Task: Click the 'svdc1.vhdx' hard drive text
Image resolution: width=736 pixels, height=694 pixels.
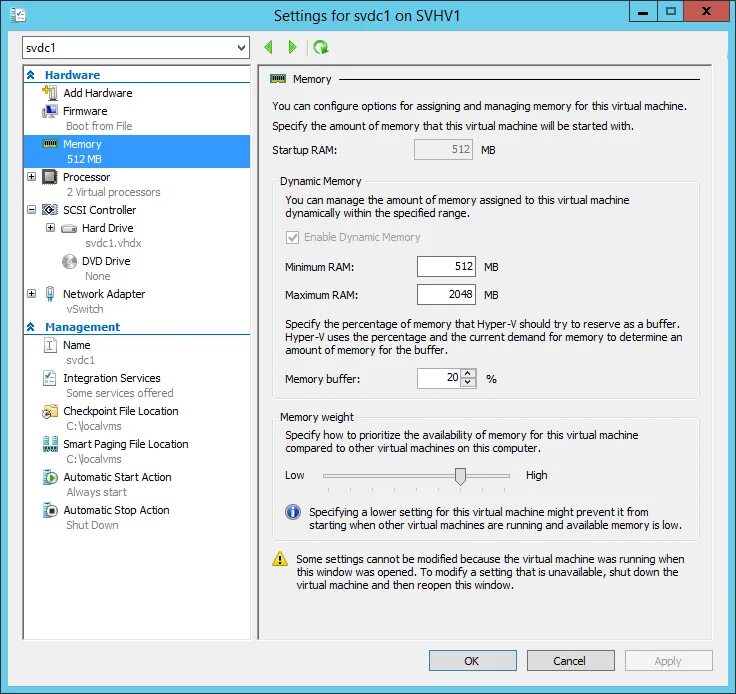Action: (113, 243)
